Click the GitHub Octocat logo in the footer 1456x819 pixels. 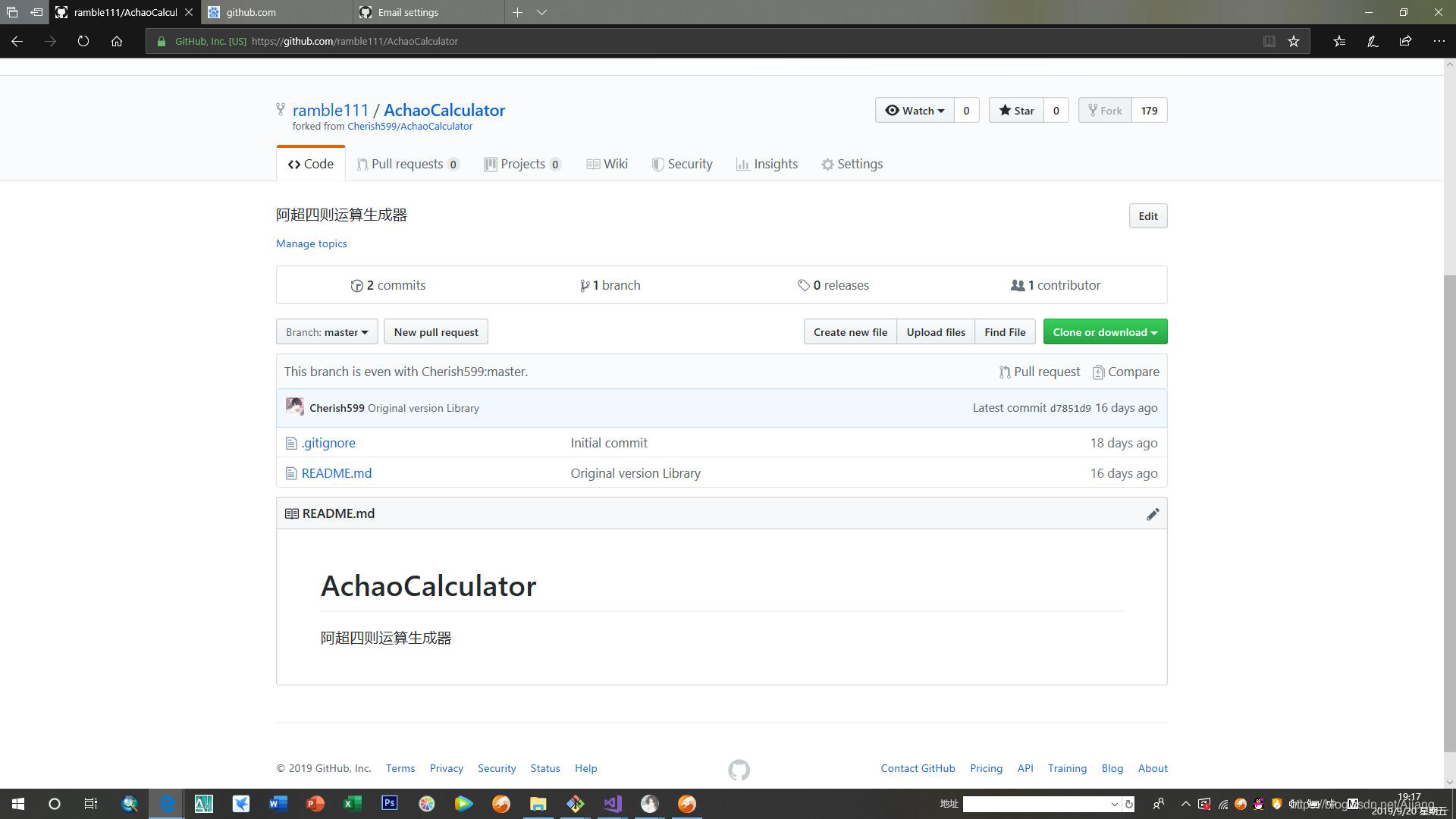(739, 770)
